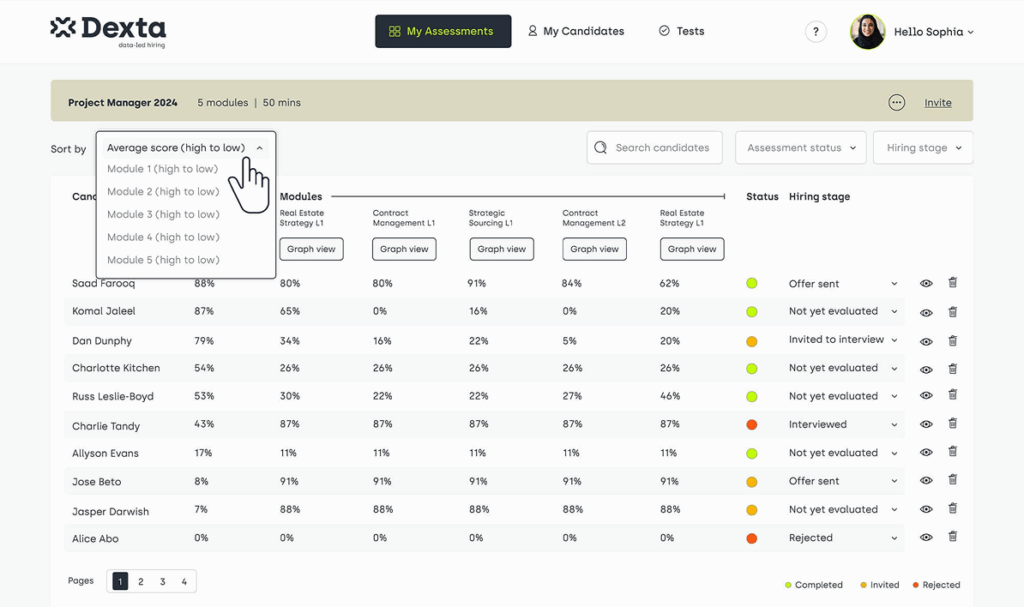Toggle eye icon for Dan Dunphy

pyautogui.click(x=926, y=341)
